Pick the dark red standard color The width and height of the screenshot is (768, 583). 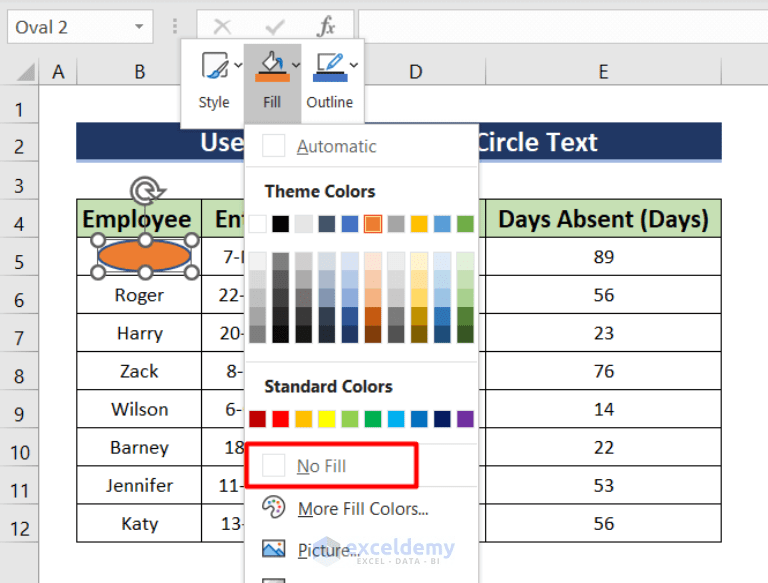(258, 419)
